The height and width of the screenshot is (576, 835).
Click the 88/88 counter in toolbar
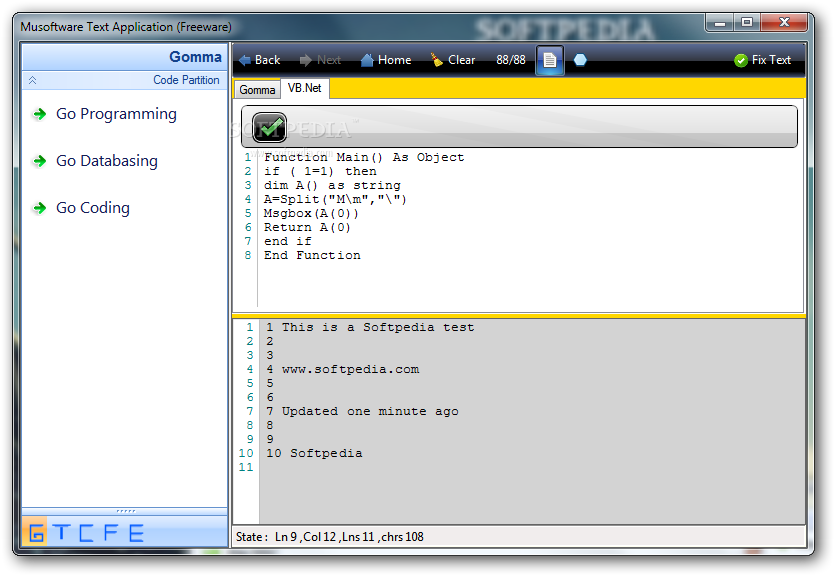coord(511,60)
